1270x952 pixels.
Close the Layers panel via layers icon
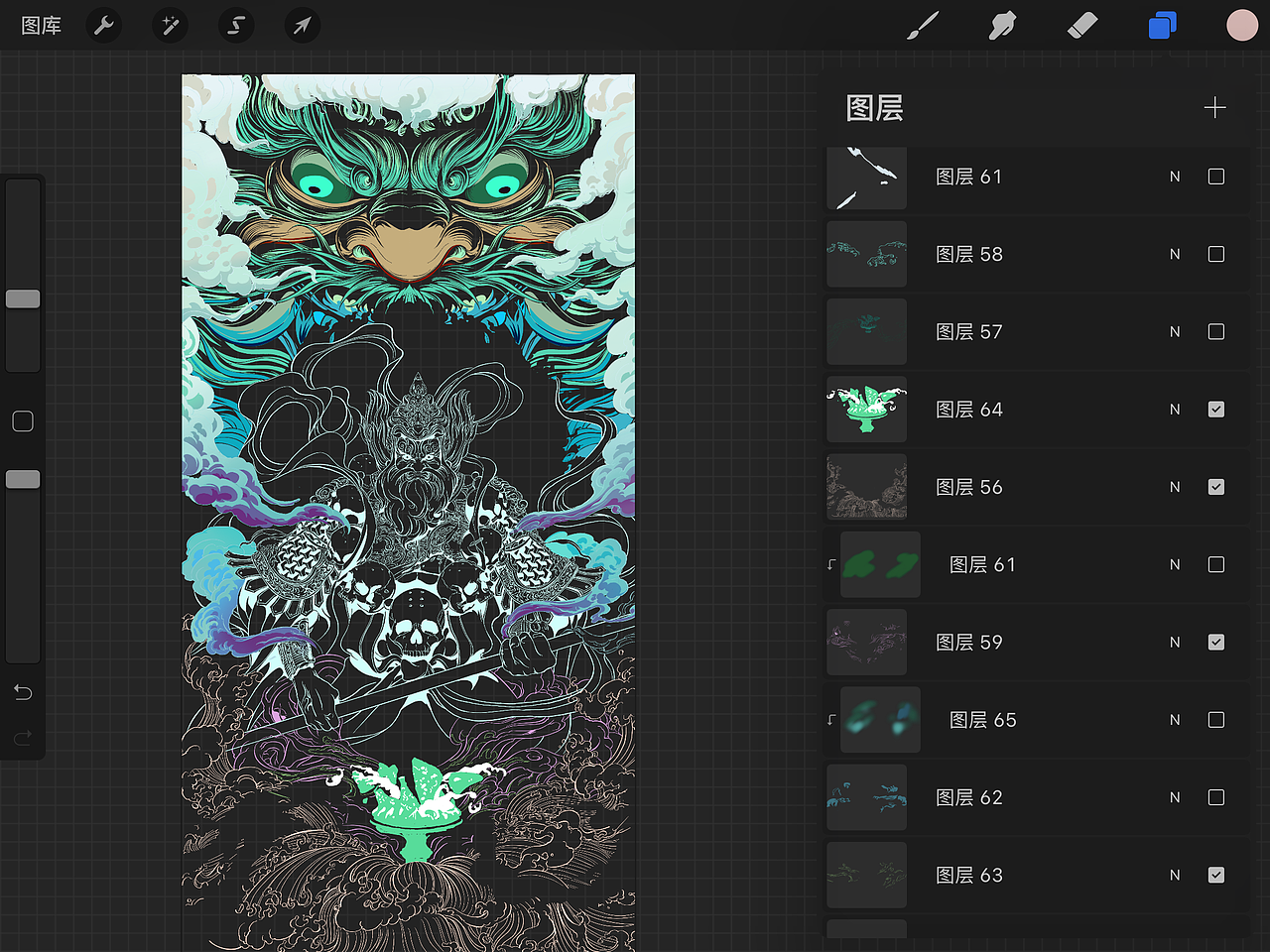pyautogui.click(x=1162, y=26)
